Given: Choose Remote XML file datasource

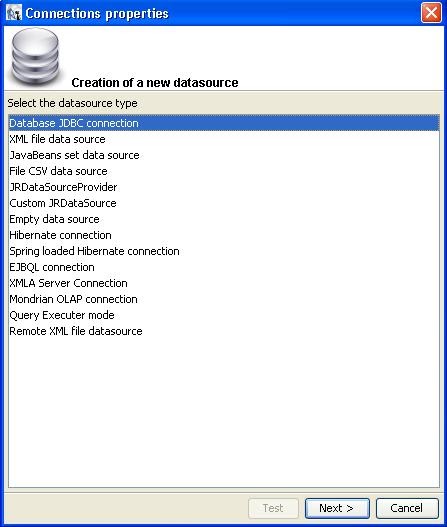Looking at the screenshot, I should 224,331.
